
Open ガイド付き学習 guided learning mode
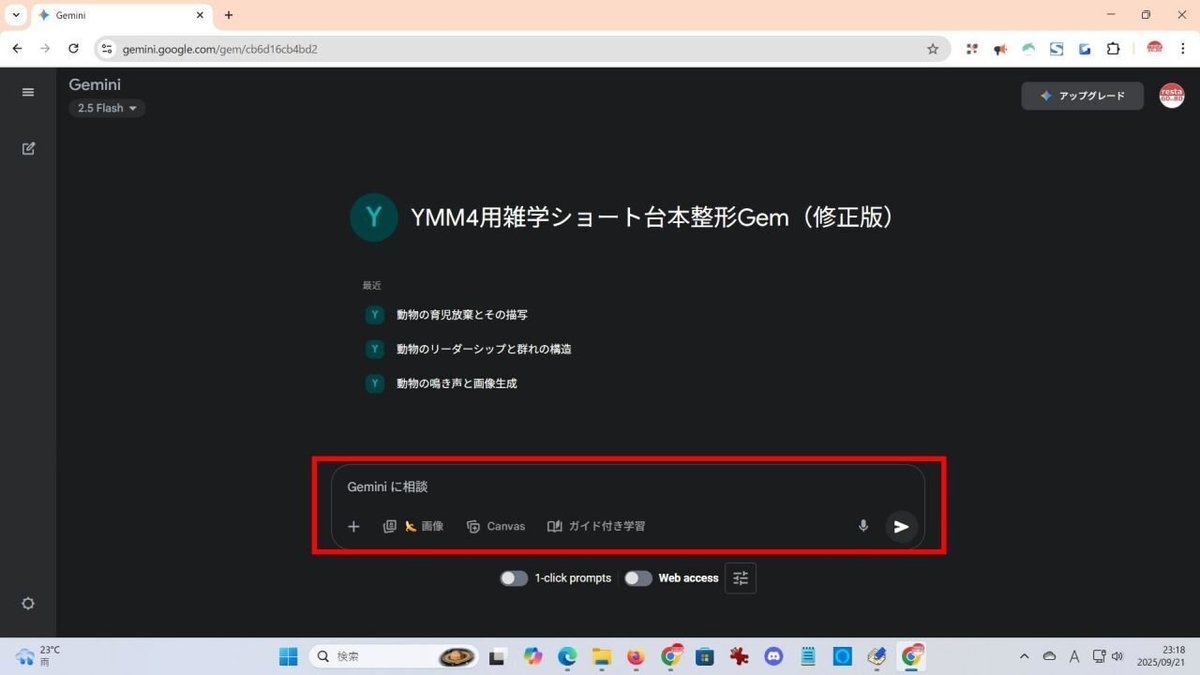click(597, 526)
